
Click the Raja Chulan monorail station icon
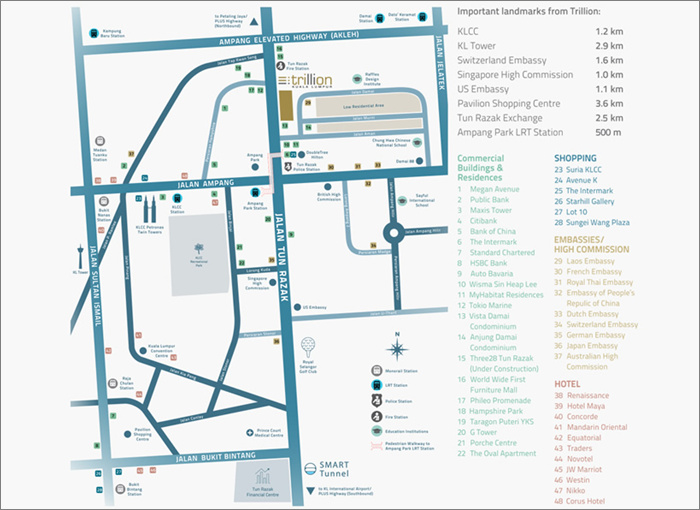[113, 383]
